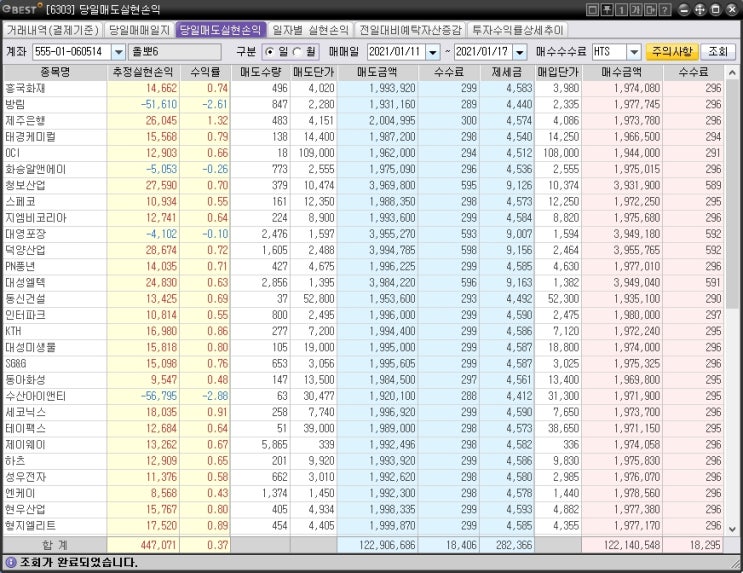Open the start date 2021/01/11 calendar dropdown
Image resolution: width=743 pixels, height=573 pixels.
pos(433,52)
